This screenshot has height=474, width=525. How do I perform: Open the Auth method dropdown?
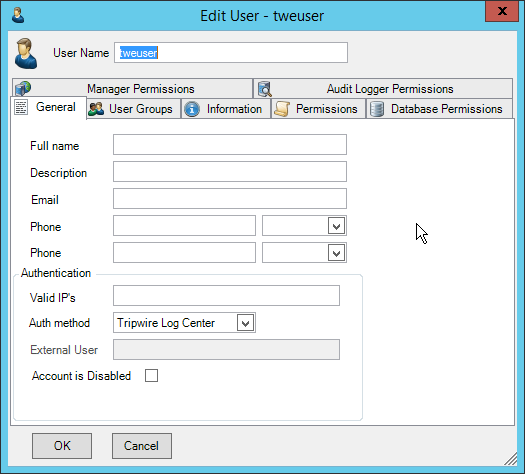click(245, 323)
